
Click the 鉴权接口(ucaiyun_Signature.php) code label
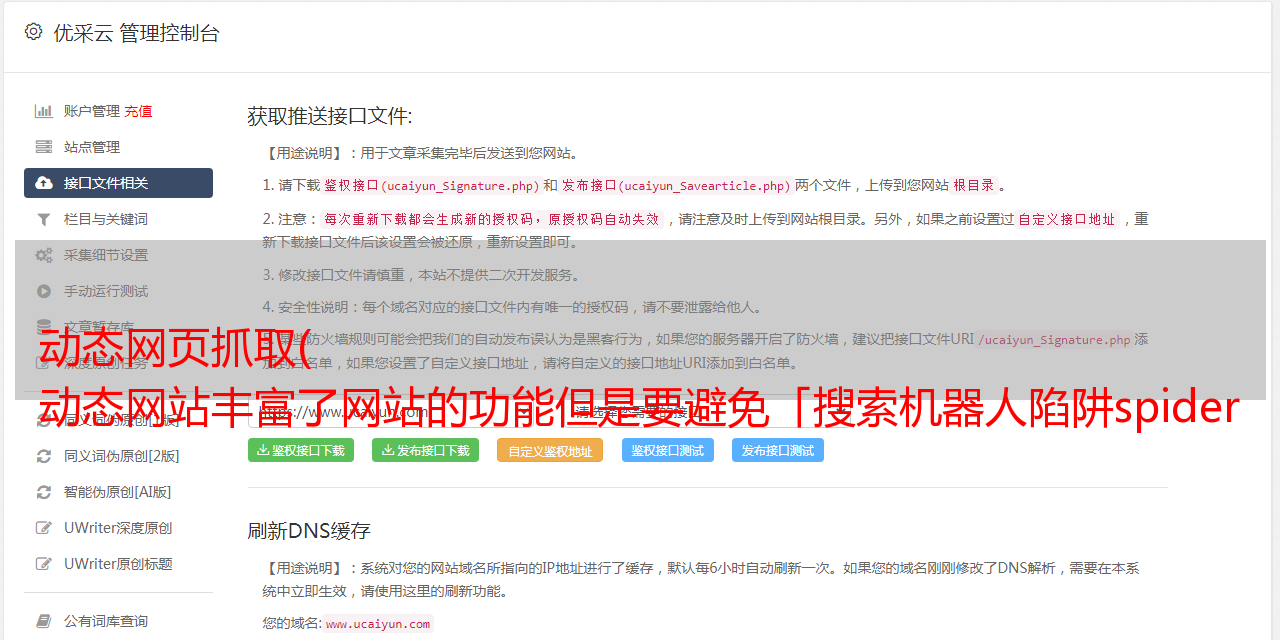point(431,185)
